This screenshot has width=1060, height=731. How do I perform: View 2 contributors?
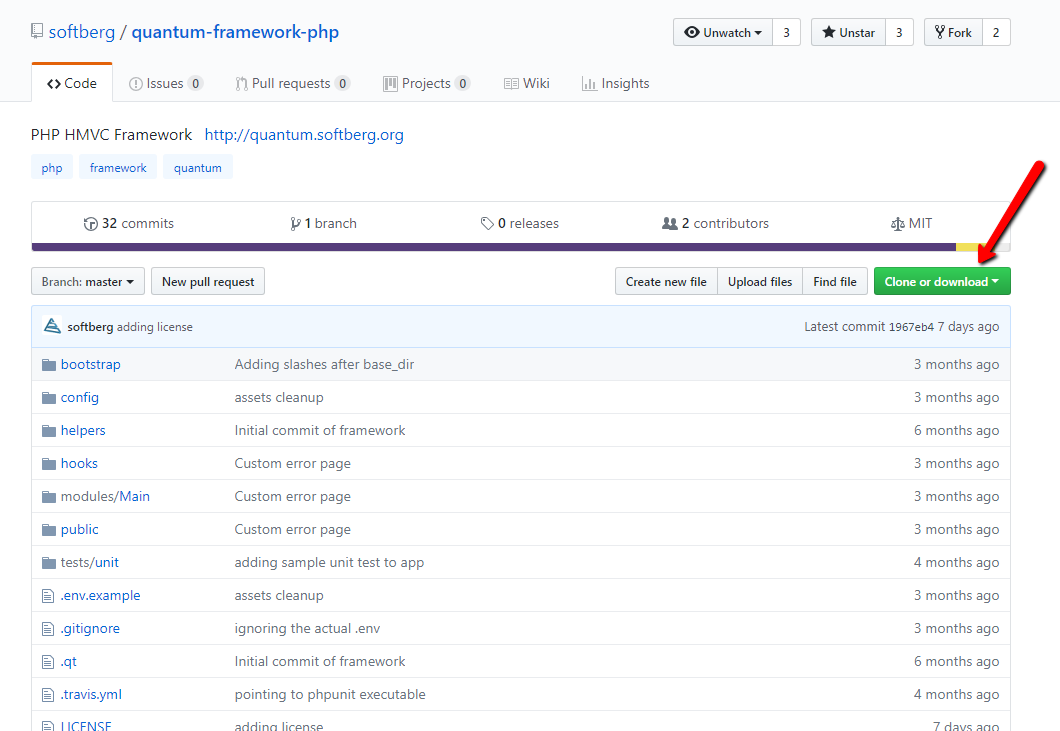point(715,223)
